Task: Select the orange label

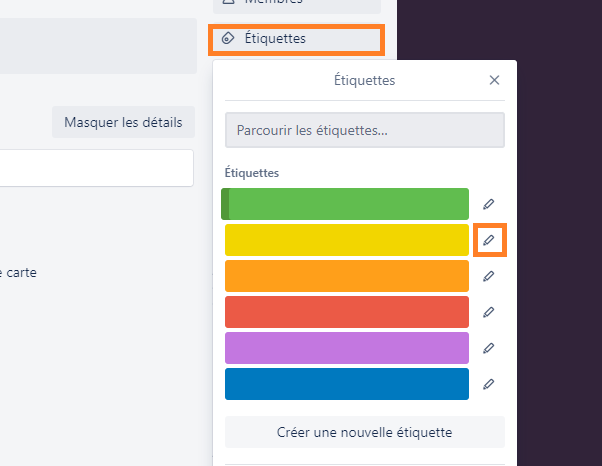Action: [x=347, y=276]
